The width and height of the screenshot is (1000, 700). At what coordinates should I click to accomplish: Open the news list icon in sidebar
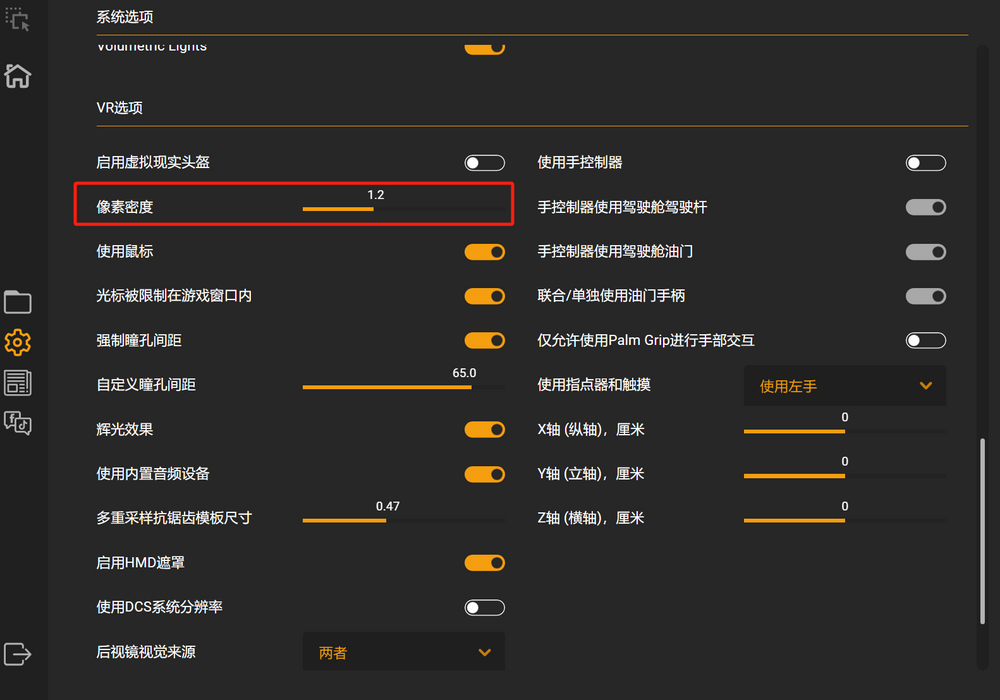pos(18,383)
